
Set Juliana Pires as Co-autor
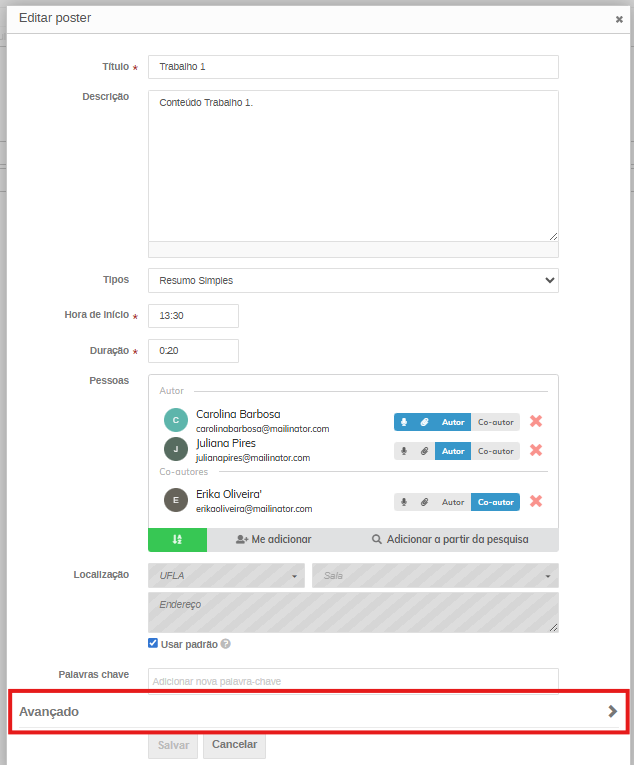click(x=495, y=451)
